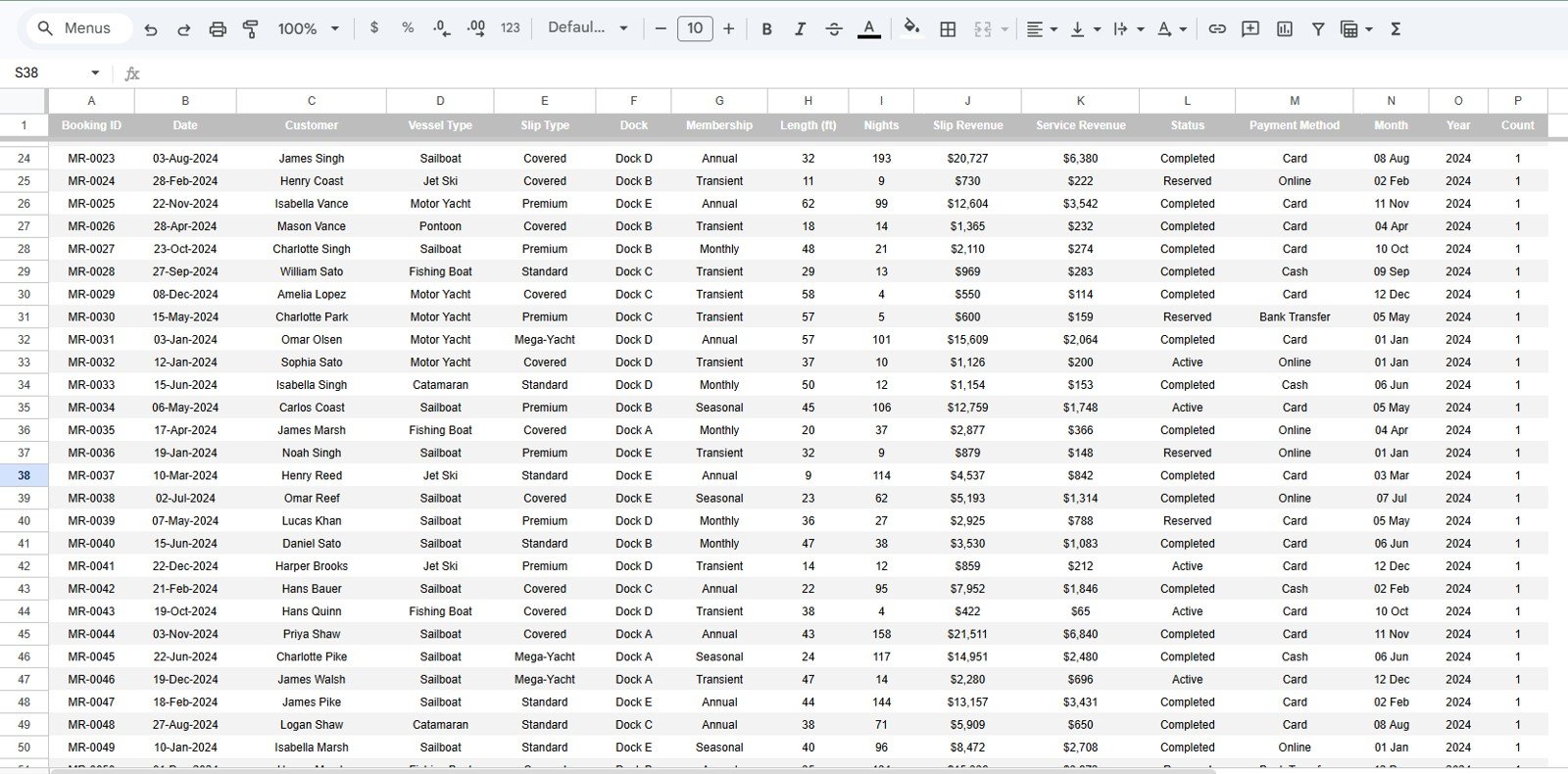Viewport: 1568px width, 774px height.
Task: Select row 24 header
Action: pos(24,158)
